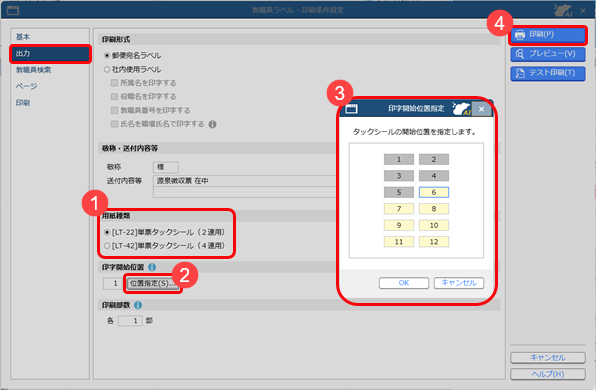Check 役職名を印字する checkbox
This screenshot has height=390, width=596.
click(114, 97)
